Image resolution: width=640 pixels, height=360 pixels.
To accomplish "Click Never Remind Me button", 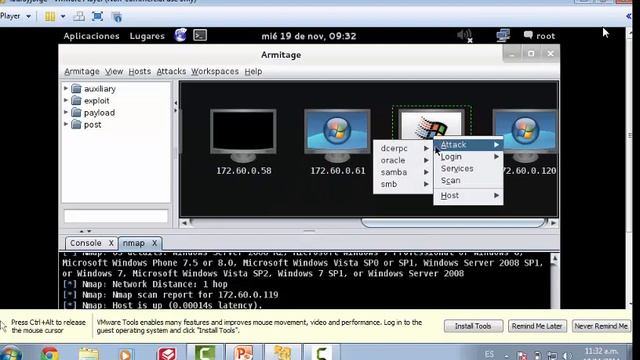I will (x=601, y=326).
